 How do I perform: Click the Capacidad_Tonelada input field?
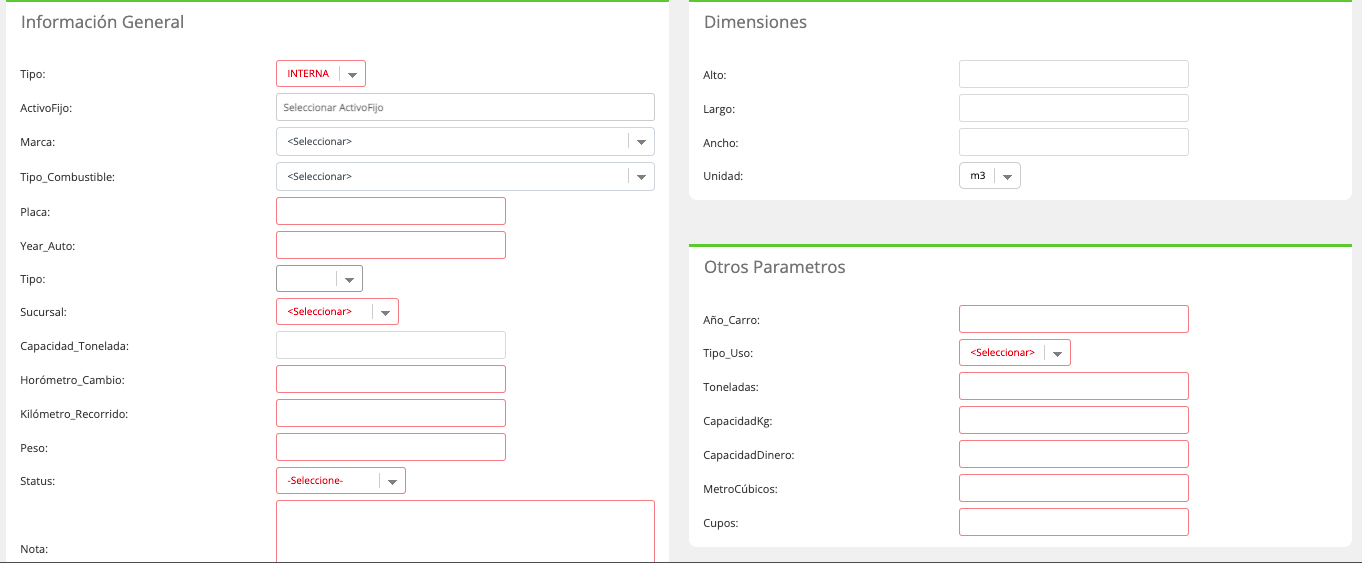(391, 345)
